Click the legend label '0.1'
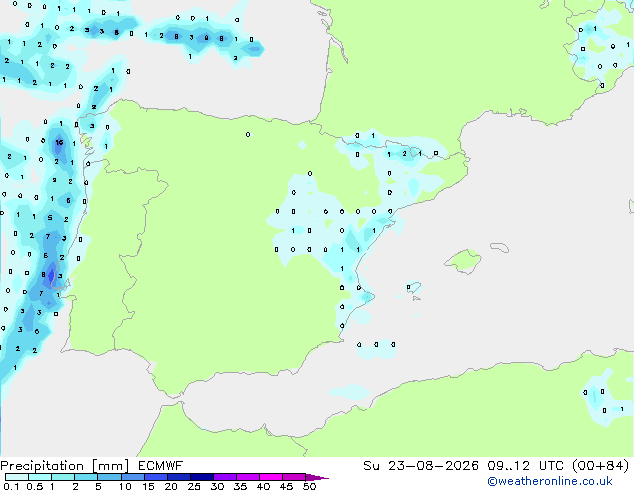The height and width of the screenshot is (490, 634). (x=11, y=486)
